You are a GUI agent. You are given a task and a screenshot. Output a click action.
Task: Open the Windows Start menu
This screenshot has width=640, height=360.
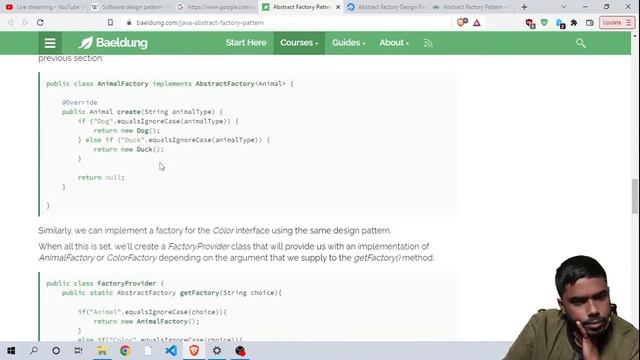(11, 351)
